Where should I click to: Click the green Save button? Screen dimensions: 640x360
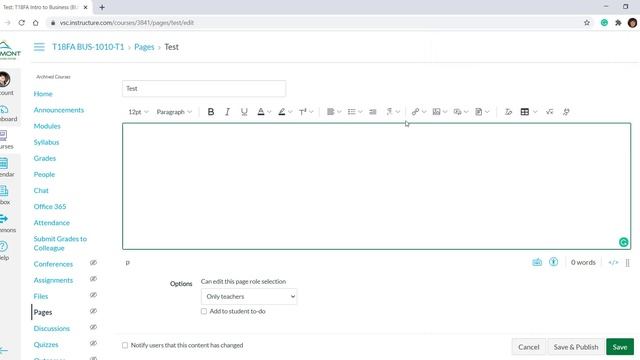click(x=620, y=347)
